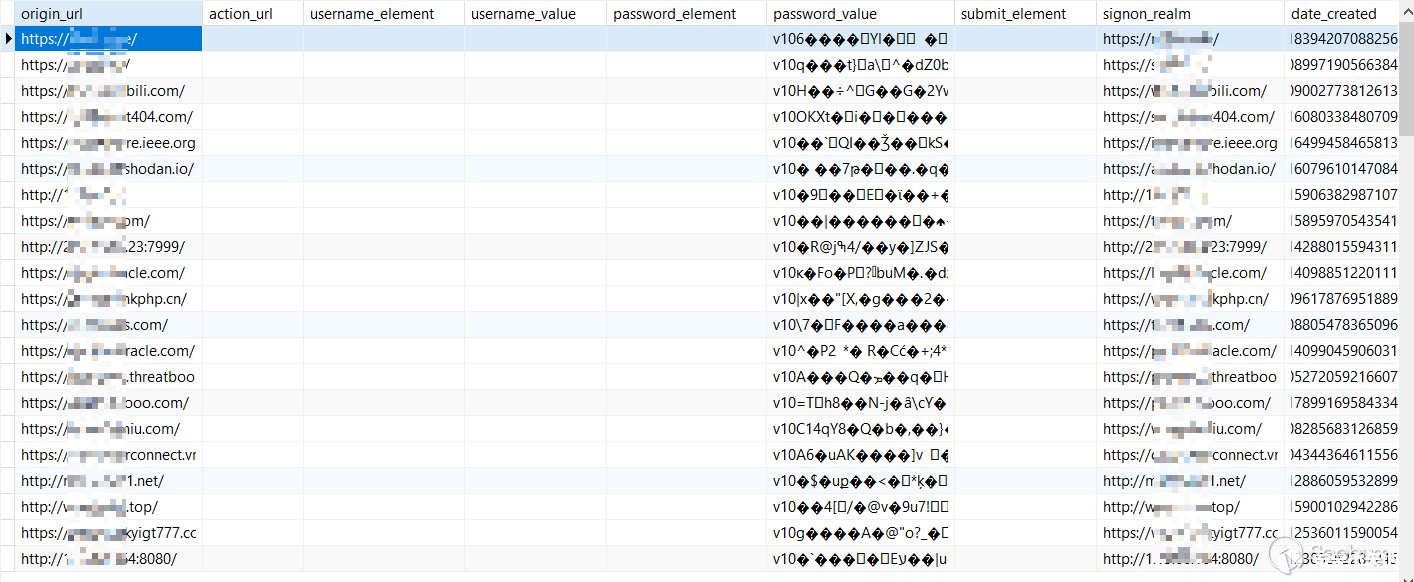This screenshot has height=582, width=1414.
Task: Select the shodan.io cell in origin_url
Action: click(108, 169)
